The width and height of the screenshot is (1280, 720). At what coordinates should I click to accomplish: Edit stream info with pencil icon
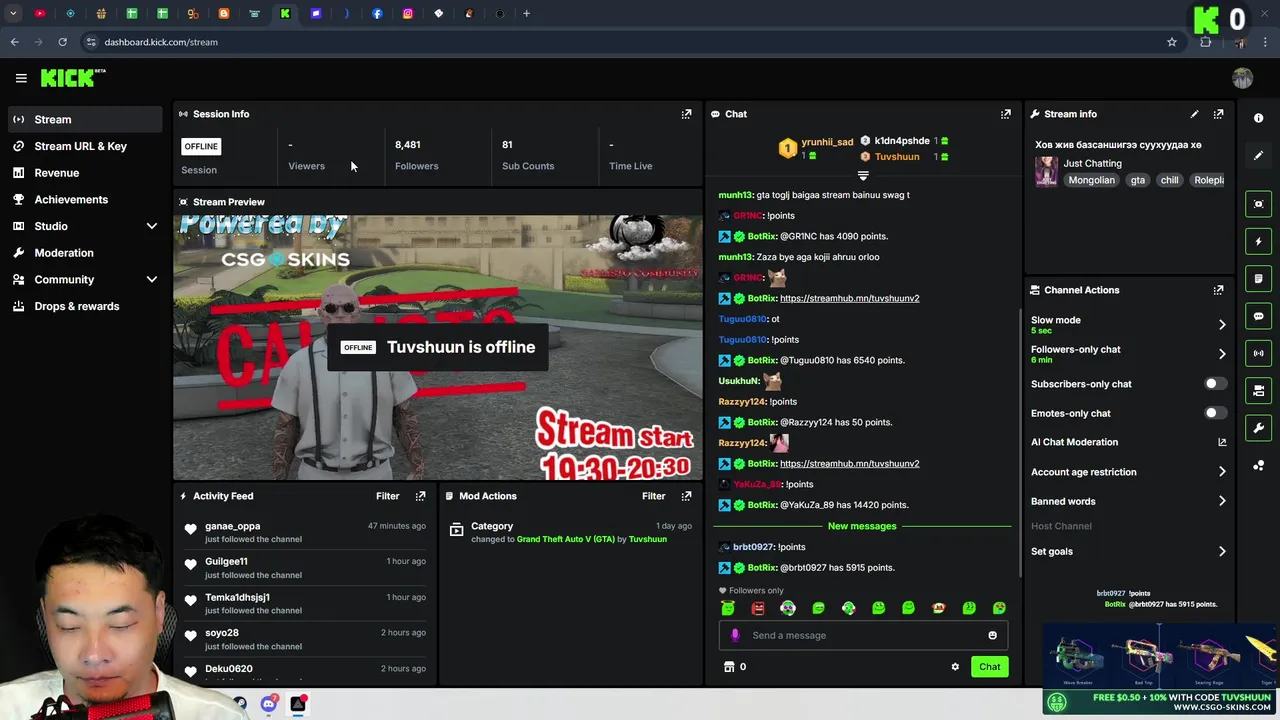1194,114
